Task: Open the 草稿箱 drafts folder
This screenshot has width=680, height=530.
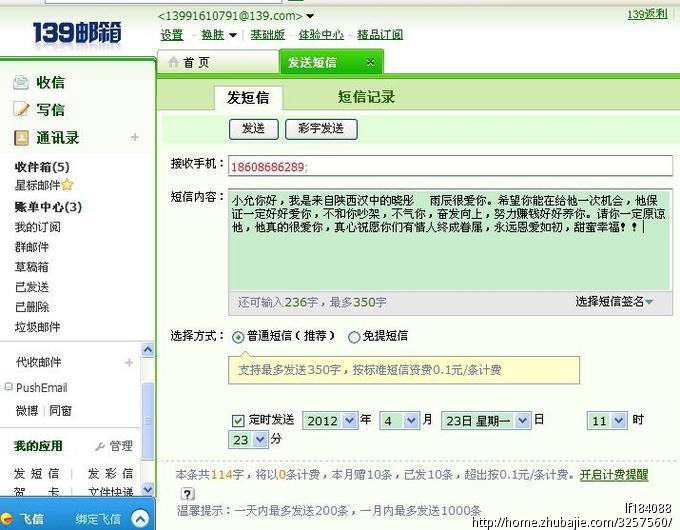Action: (32, 267)
